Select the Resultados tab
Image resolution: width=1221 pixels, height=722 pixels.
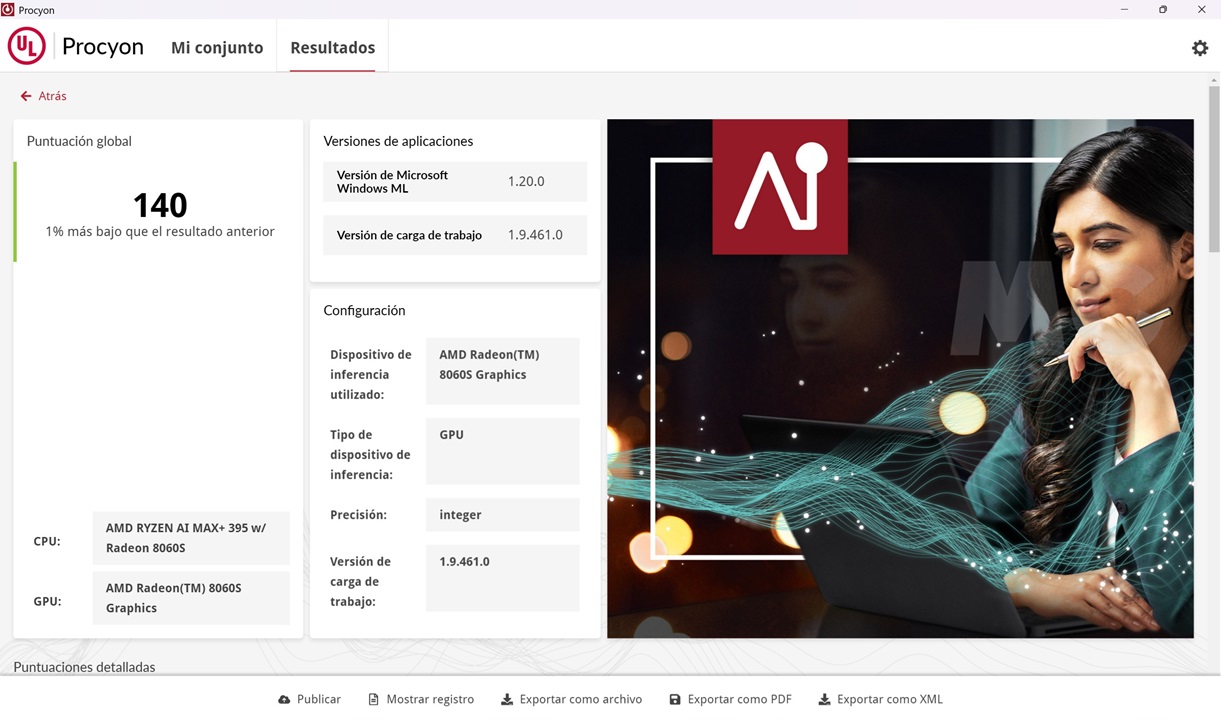point(332,47)
